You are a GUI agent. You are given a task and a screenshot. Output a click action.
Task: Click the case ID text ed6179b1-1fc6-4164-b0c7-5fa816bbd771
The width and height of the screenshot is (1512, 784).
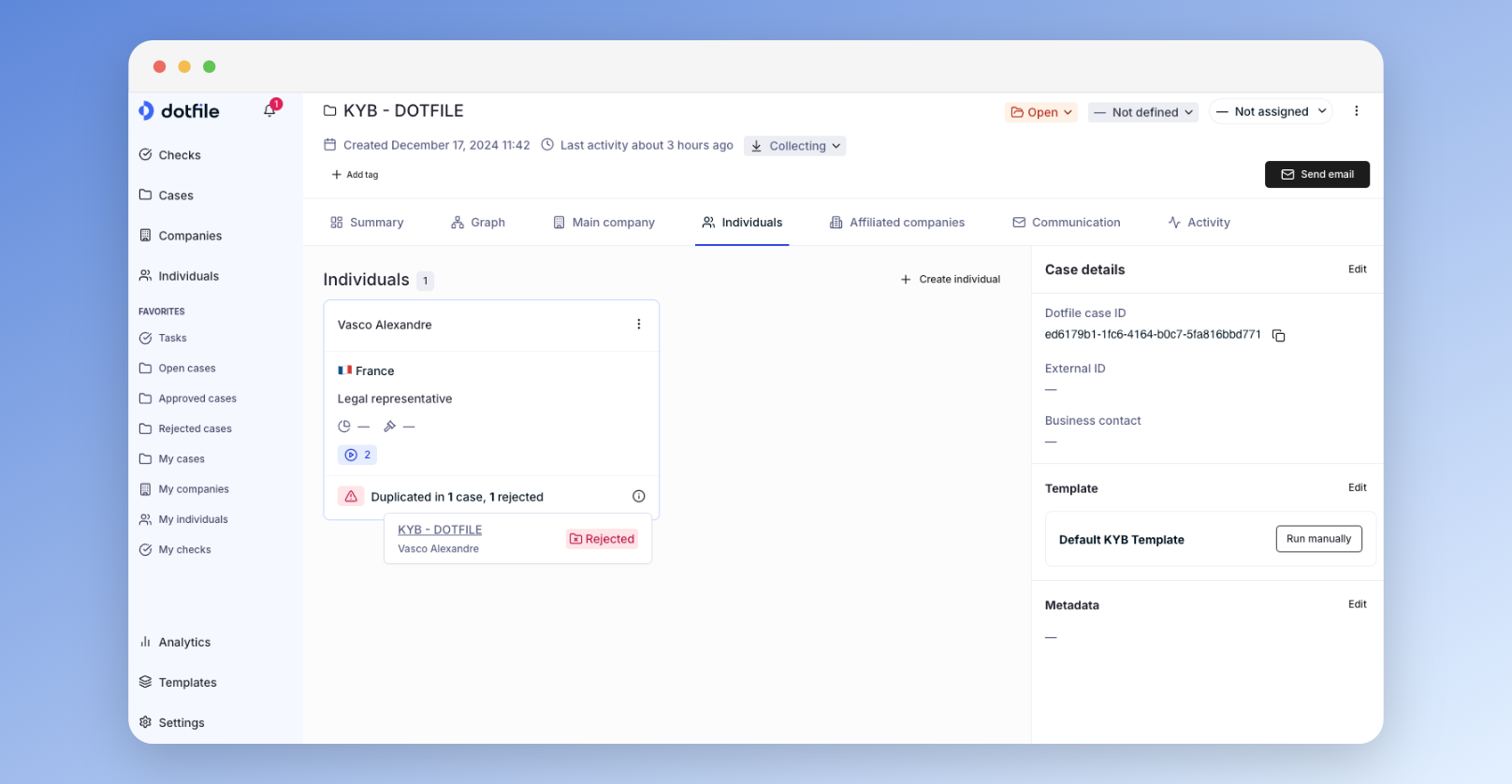pos(1153,335)
